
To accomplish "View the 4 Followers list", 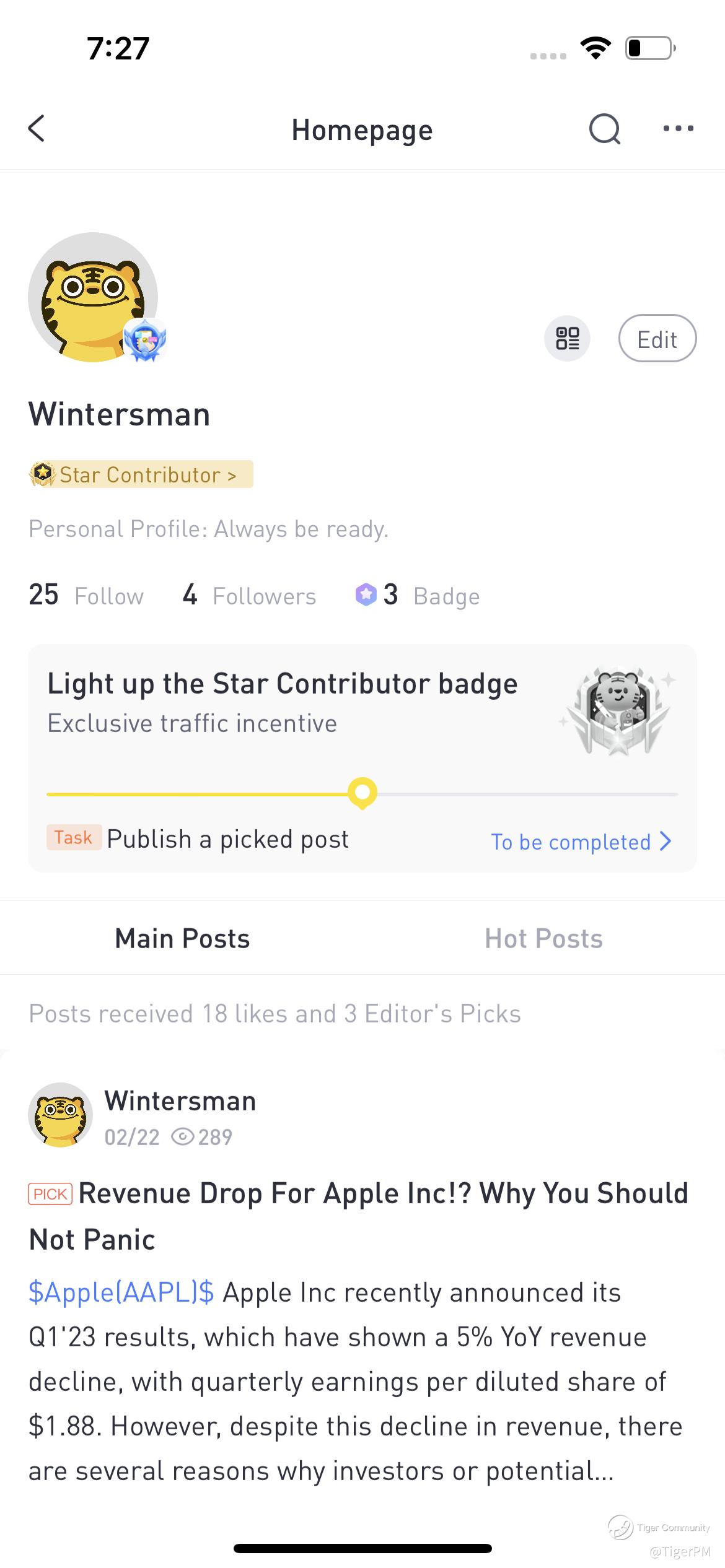I will (249, 595).
